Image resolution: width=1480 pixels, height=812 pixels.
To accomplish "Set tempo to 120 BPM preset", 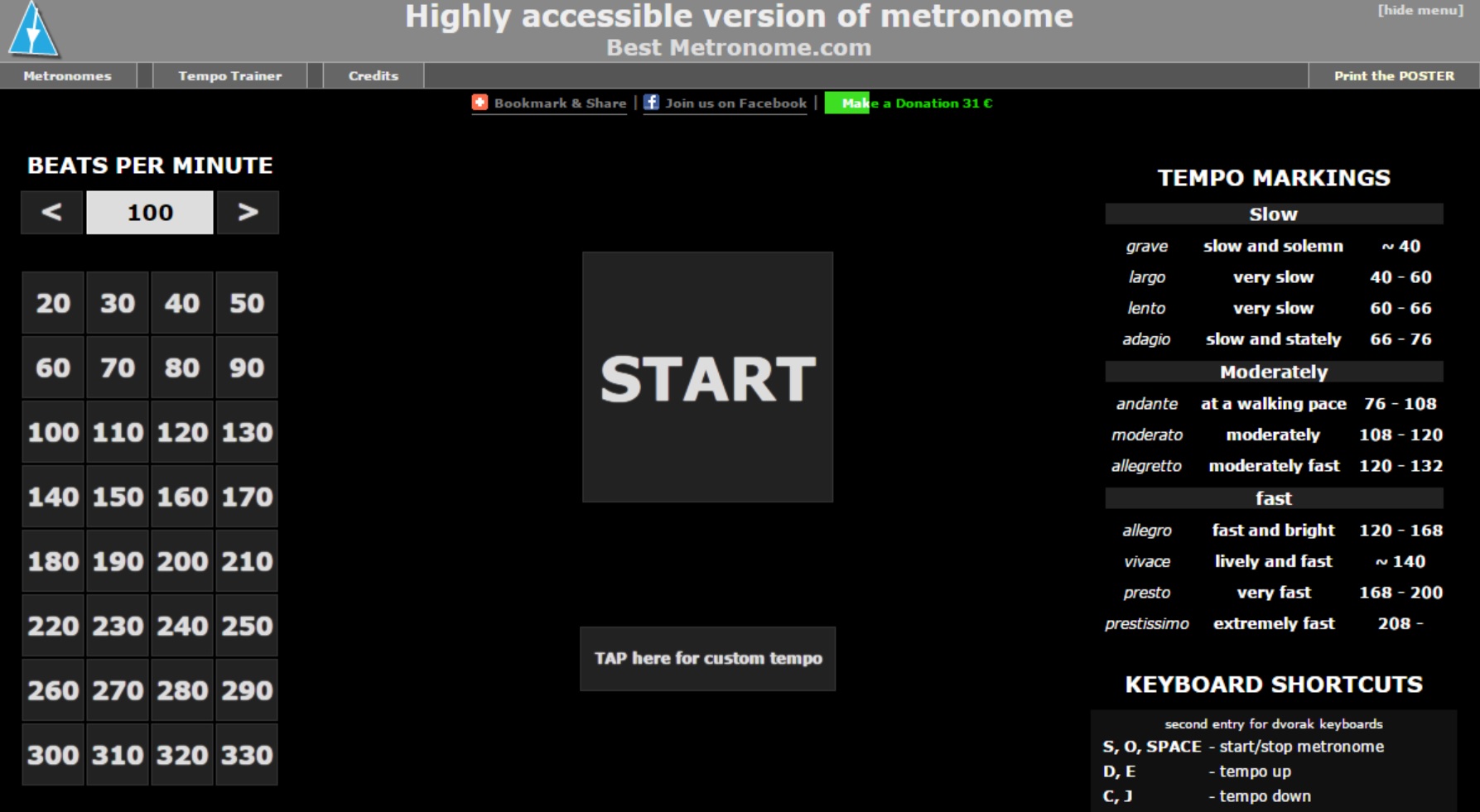I will tap(182, 432).
